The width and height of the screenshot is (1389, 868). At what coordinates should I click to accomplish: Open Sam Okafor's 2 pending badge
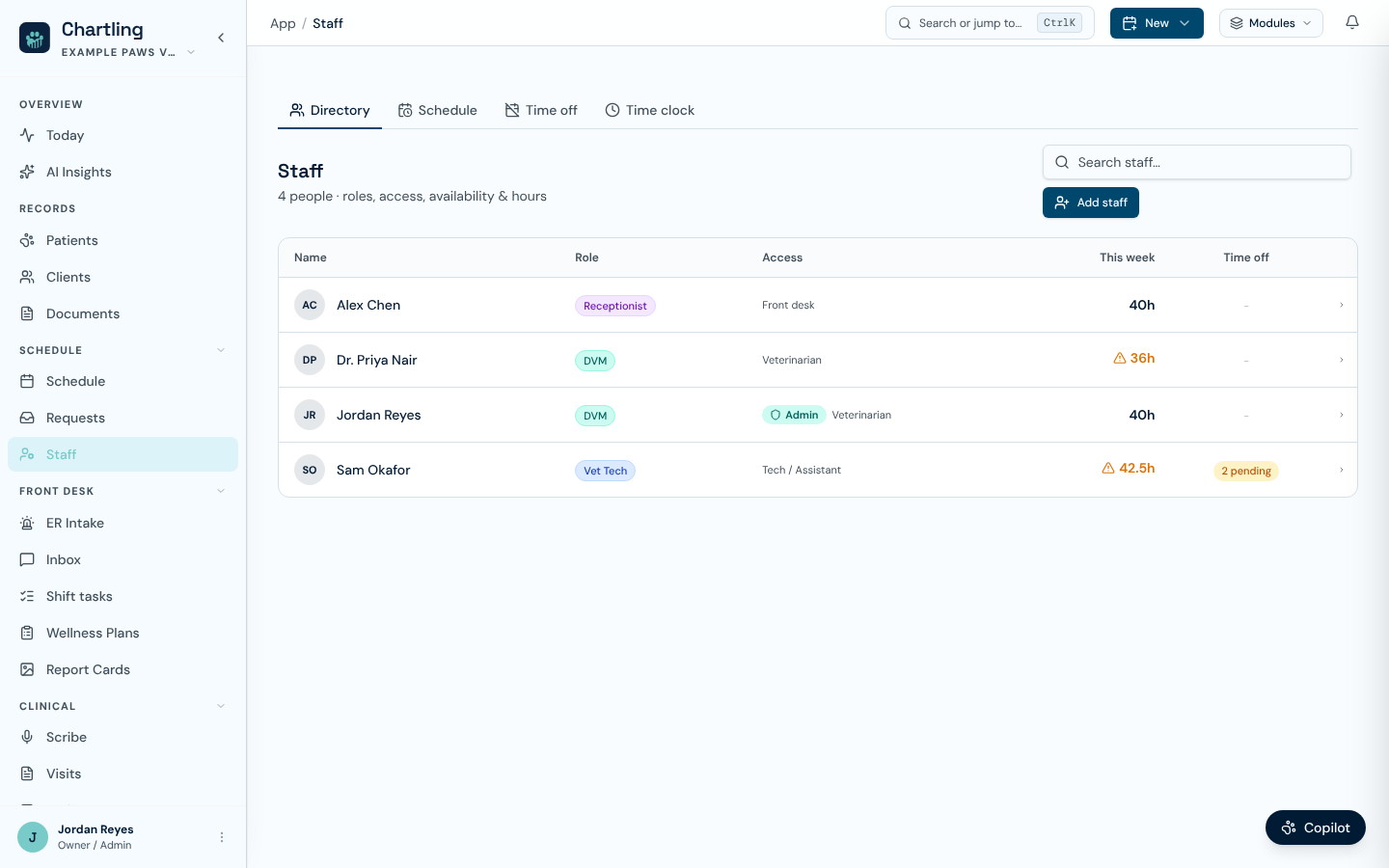(x=1245, y=471)
